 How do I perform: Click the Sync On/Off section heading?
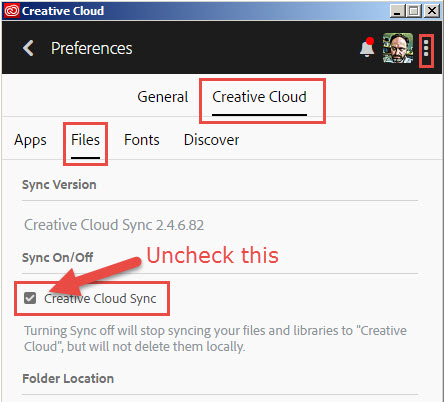tap(57, 257)
